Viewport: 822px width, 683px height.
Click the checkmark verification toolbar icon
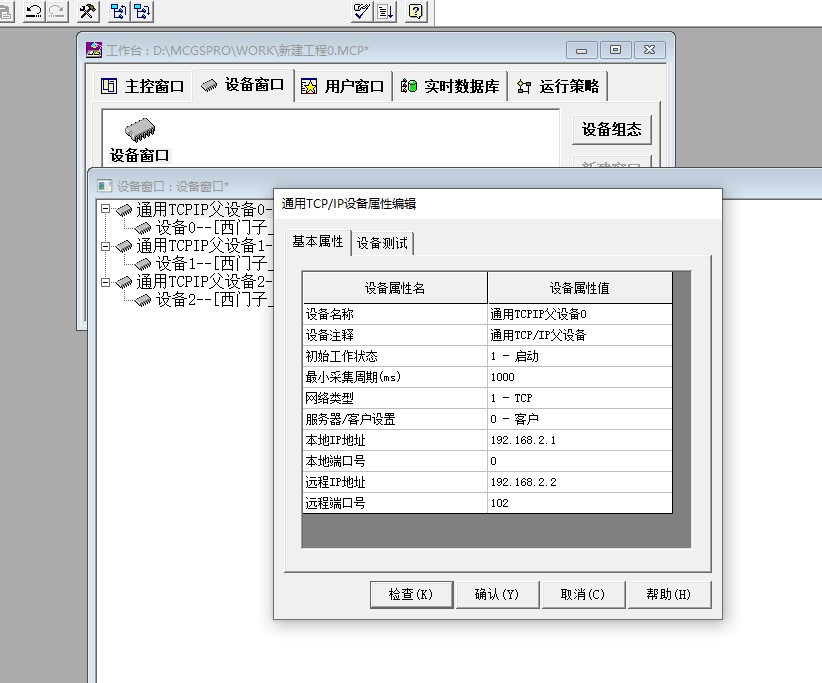click(362, 11)
